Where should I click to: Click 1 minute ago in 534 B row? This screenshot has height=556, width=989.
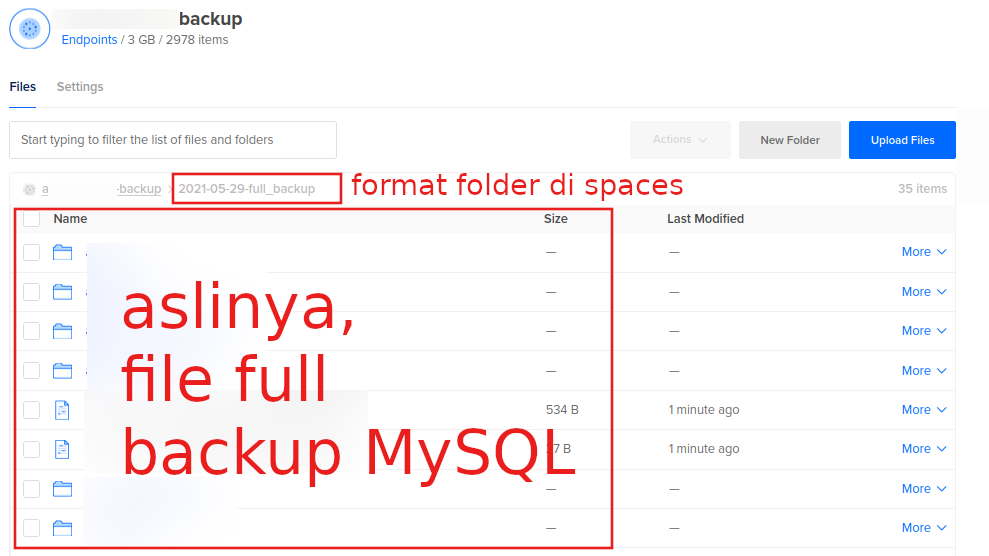click(x=704, y=410)
